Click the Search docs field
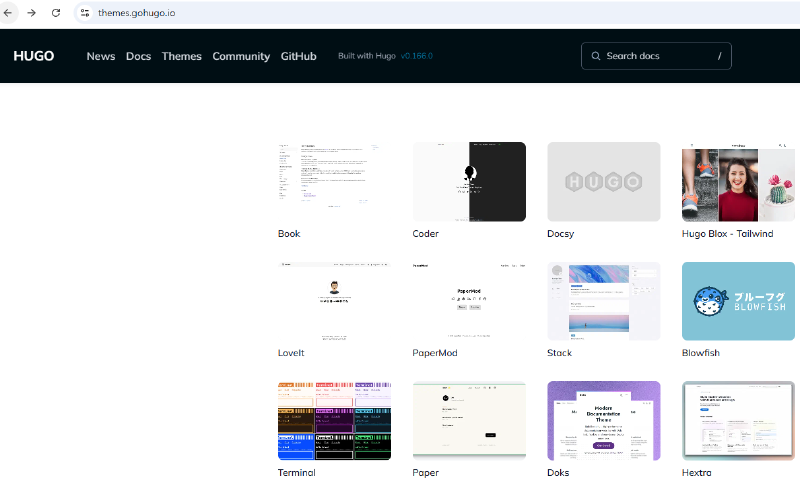The height and width of the screenshot is (482, 800). [x=656, y=56]
